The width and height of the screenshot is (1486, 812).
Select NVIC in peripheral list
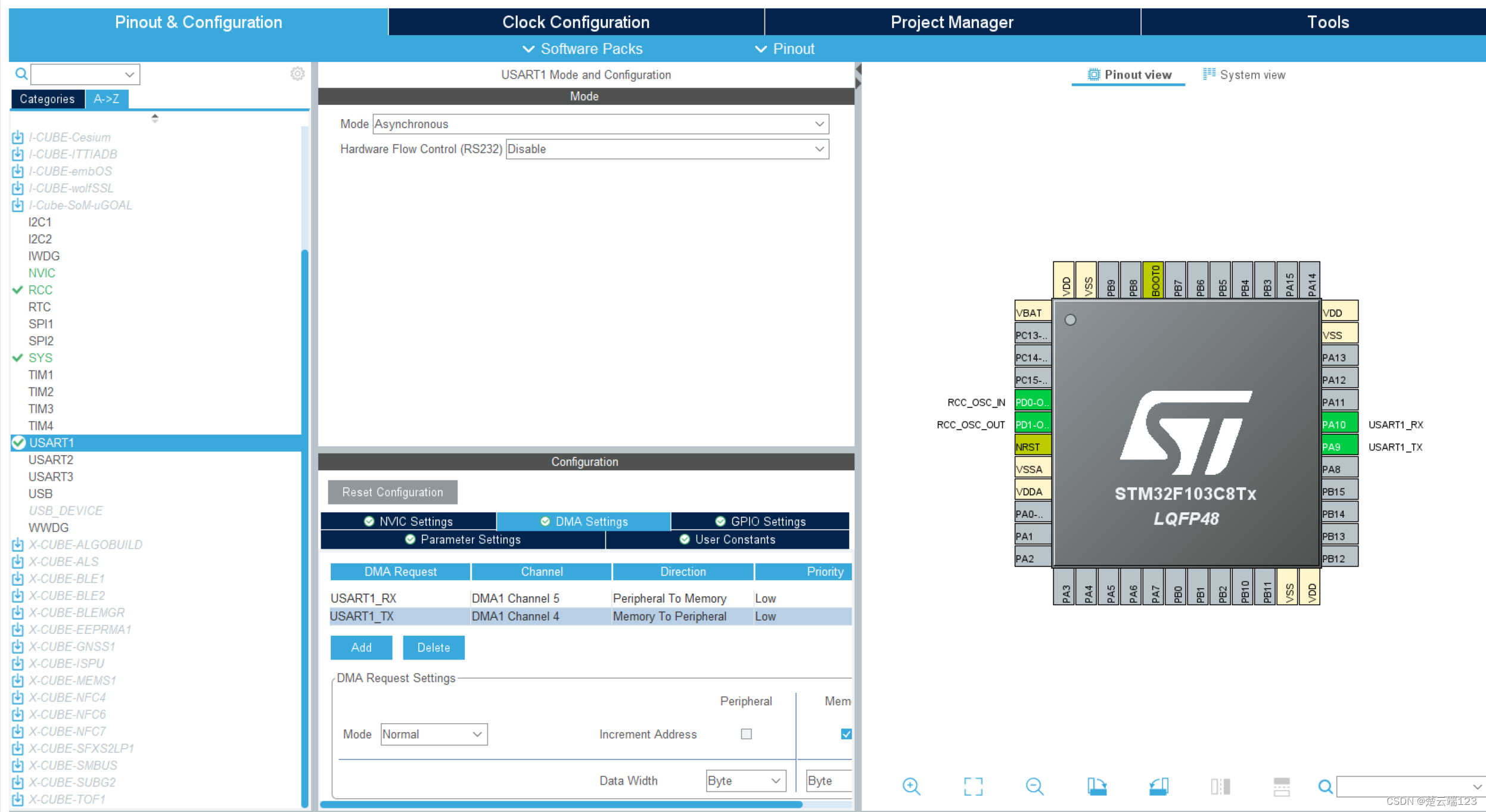point(42,273)
